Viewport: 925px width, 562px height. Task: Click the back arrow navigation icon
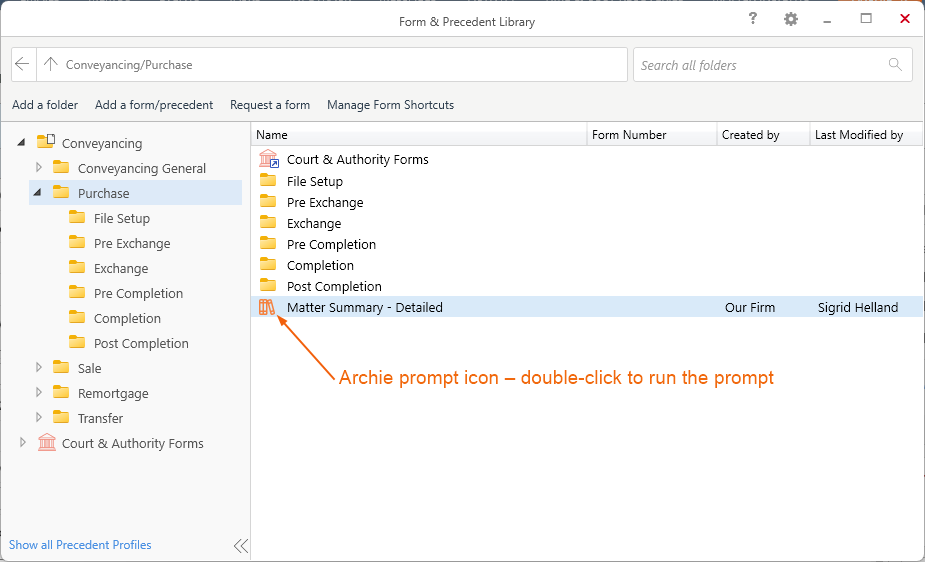tap(23, 64)
